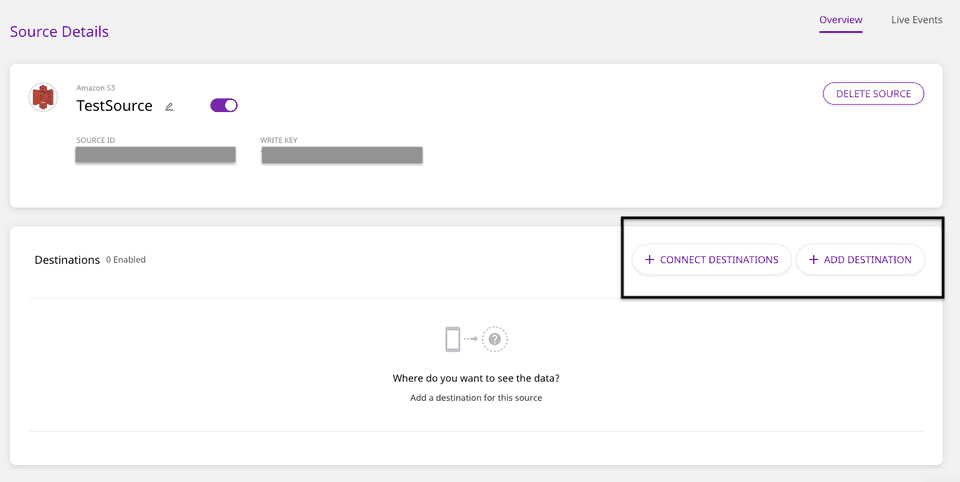Click the Amazon S3 source logo icon
960x482 pixels.
(x=43, y=97)
